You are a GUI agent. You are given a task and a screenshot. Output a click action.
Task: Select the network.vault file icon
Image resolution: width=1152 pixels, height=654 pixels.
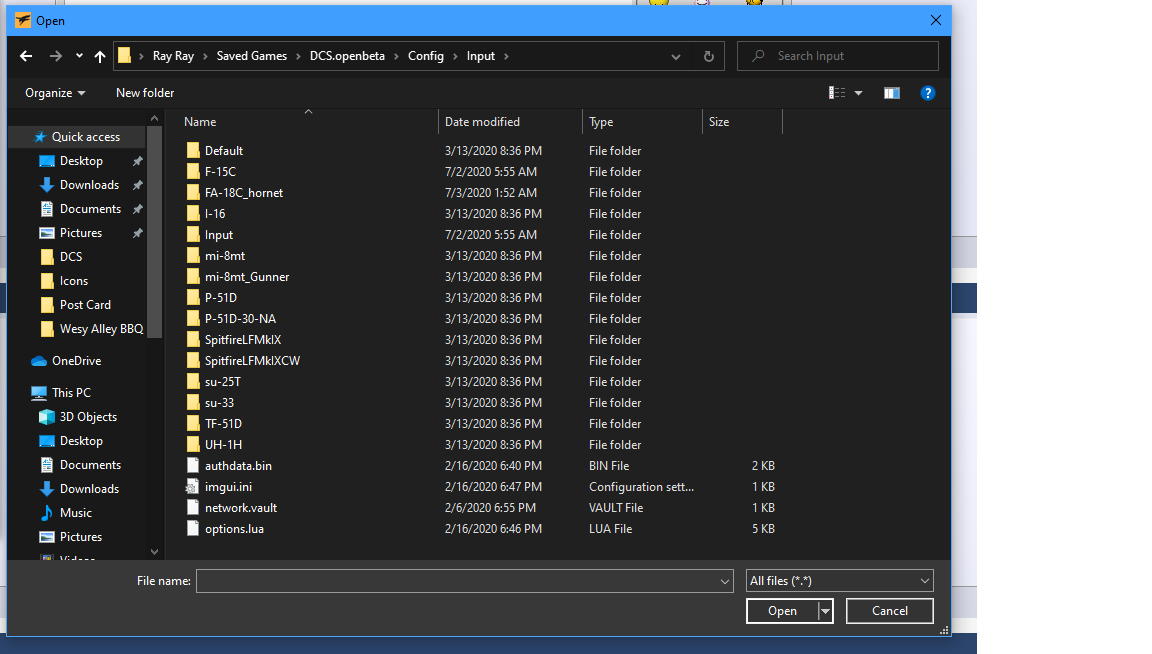pos(193,508)
